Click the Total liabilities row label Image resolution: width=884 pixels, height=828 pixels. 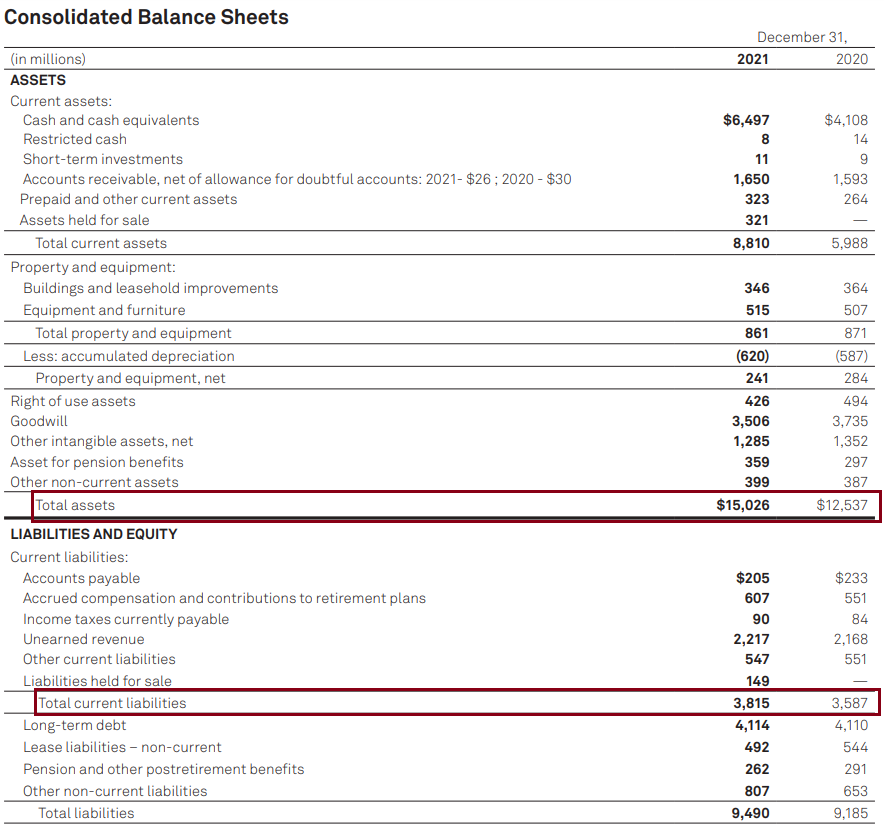pyautogui.click(x=86, y=813)
